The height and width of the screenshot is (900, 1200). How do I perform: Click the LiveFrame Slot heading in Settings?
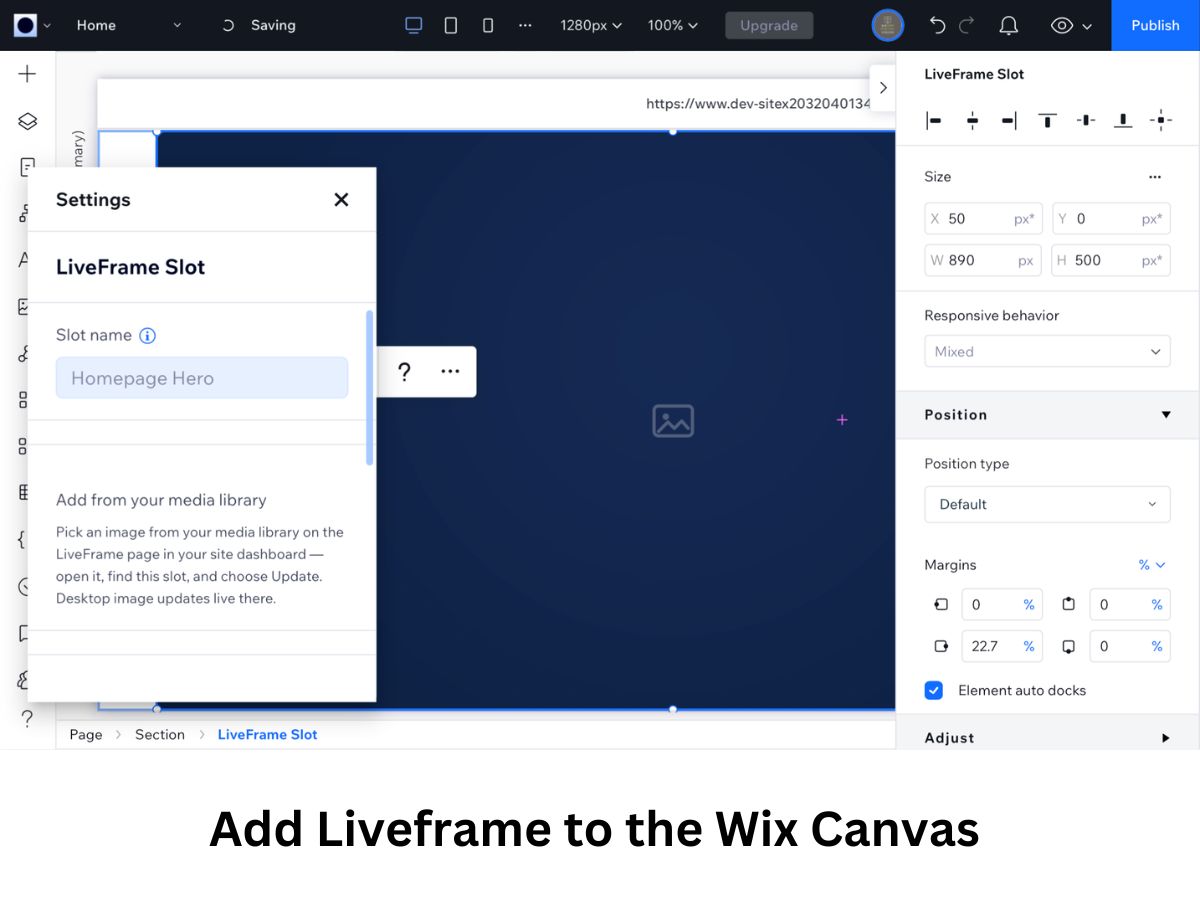coord(130,267)
